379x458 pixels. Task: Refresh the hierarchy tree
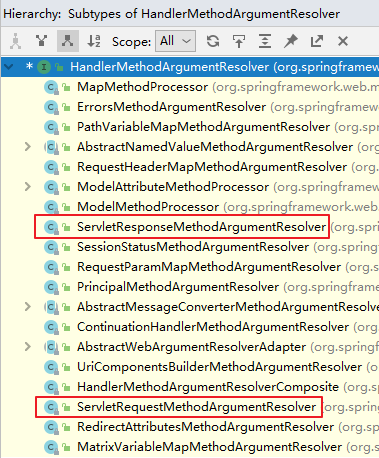[213, 41]
